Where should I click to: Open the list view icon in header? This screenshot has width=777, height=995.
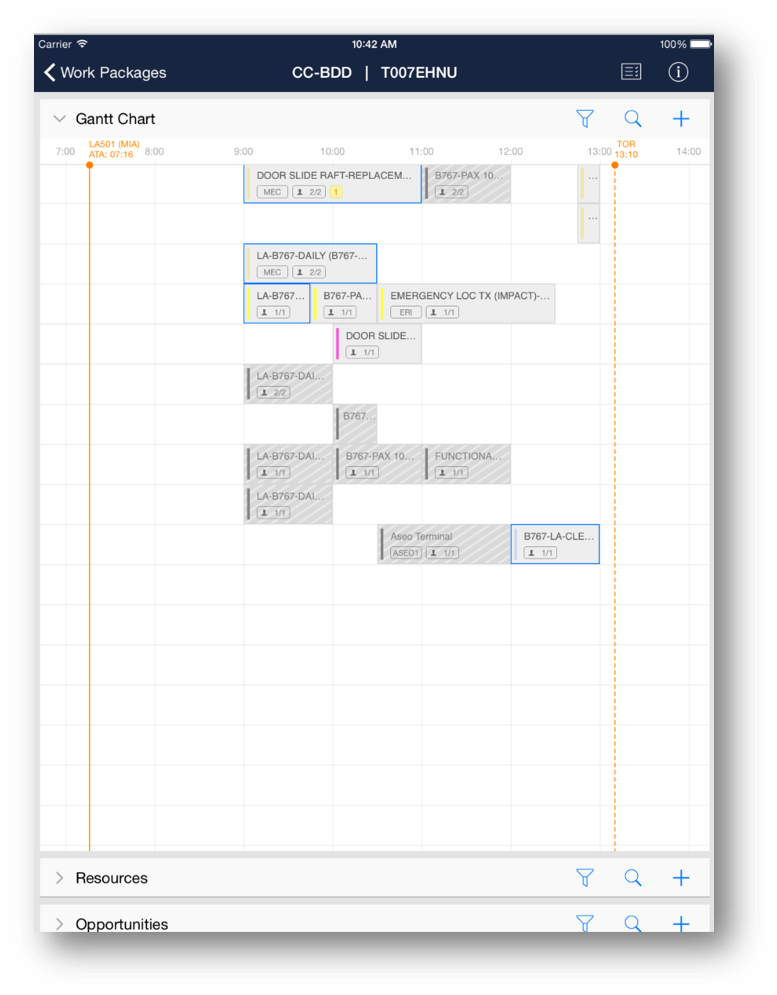[631, 72]
